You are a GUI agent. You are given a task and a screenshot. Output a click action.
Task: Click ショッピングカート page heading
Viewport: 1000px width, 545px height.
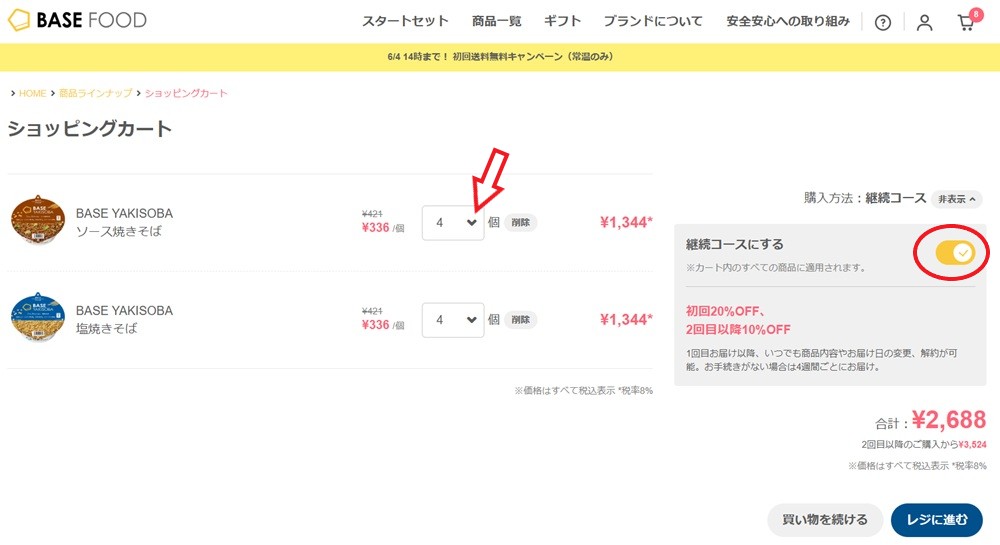(x=89, y=129)
